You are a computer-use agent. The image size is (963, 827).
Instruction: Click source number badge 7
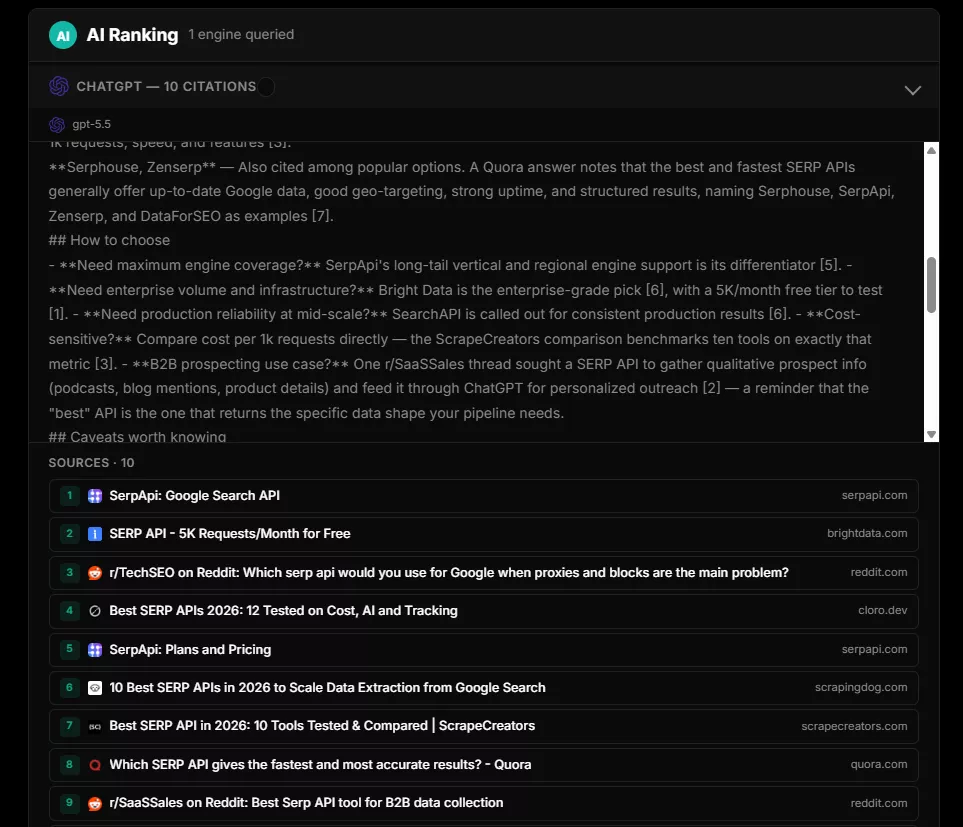69,726
